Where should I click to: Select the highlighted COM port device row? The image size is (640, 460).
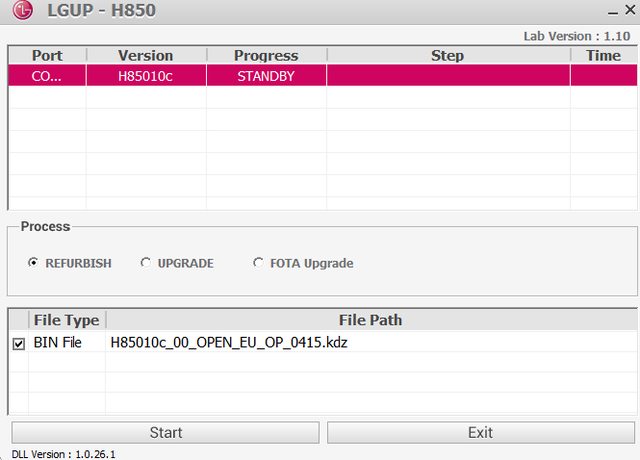tap(47, 76)
